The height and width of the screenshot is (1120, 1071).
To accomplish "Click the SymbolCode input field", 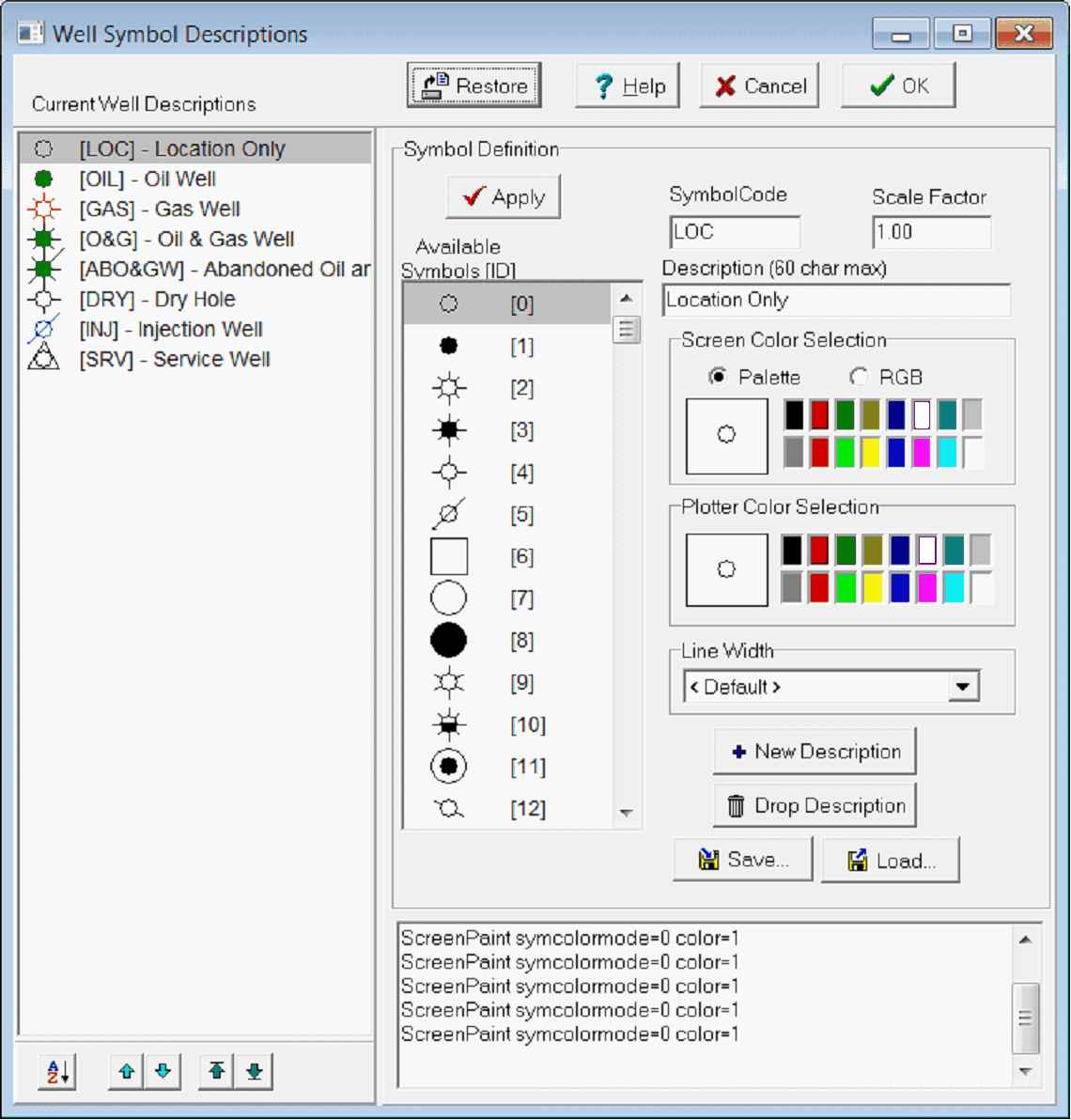I will (x=735, y=232).
